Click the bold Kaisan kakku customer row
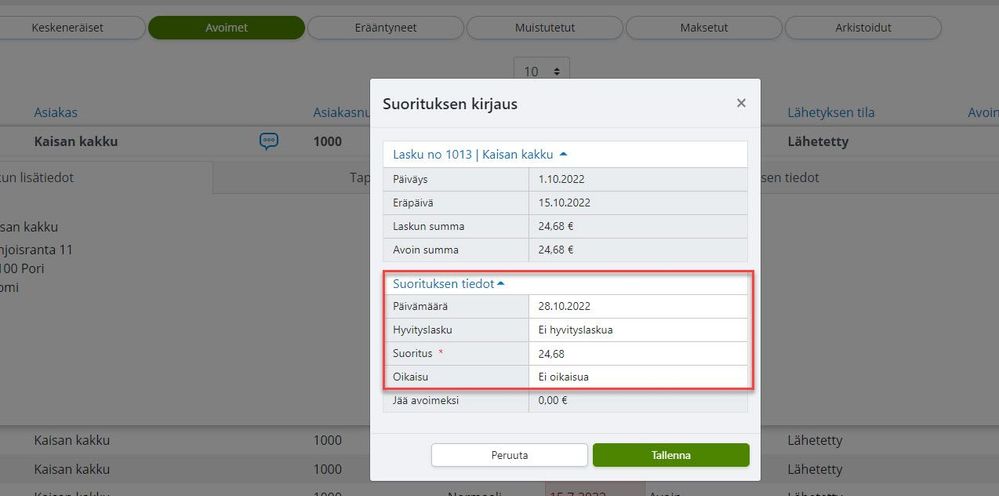 coord(76,142)
